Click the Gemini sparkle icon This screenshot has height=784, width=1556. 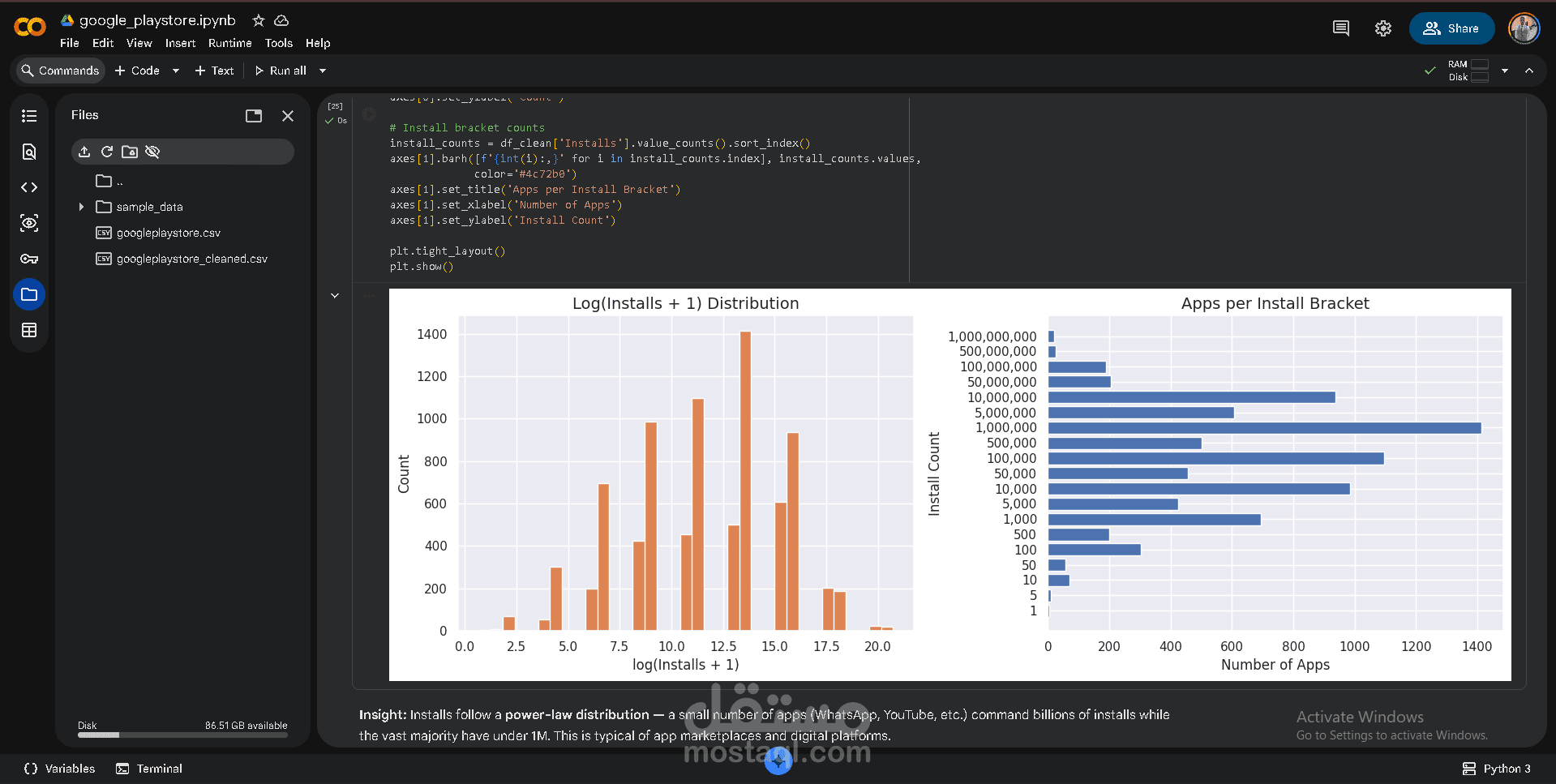tap(778, 760)
